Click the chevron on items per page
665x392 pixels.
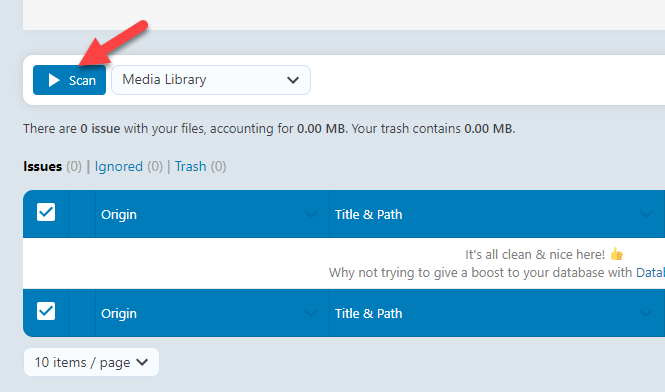pyautogui.click(x=142, y=362)
